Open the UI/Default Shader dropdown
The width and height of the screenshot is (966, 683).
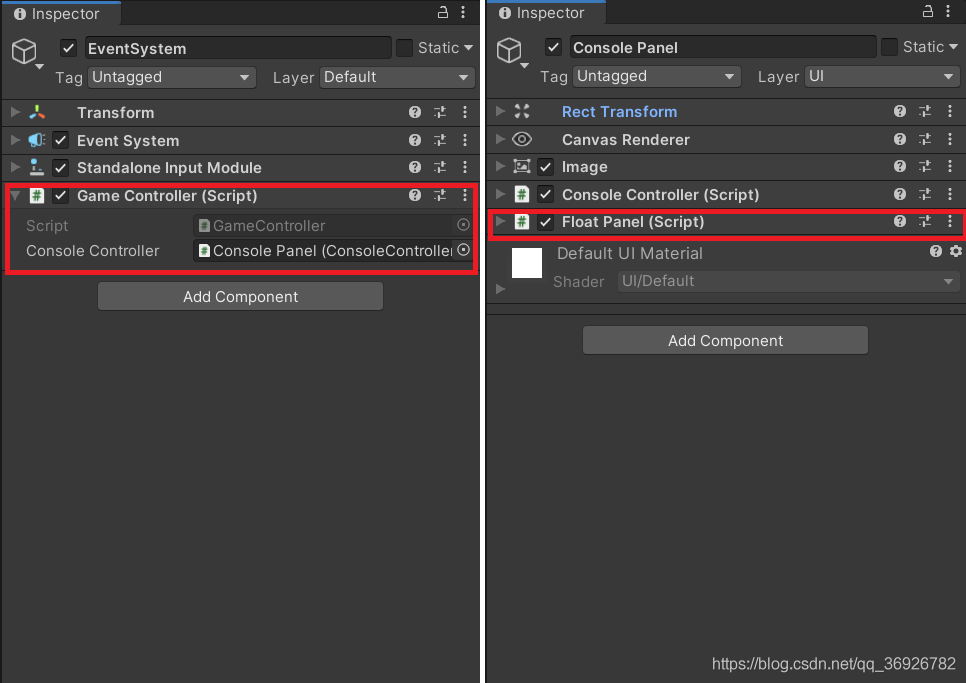pyautogui.click(x=788, y=281)
